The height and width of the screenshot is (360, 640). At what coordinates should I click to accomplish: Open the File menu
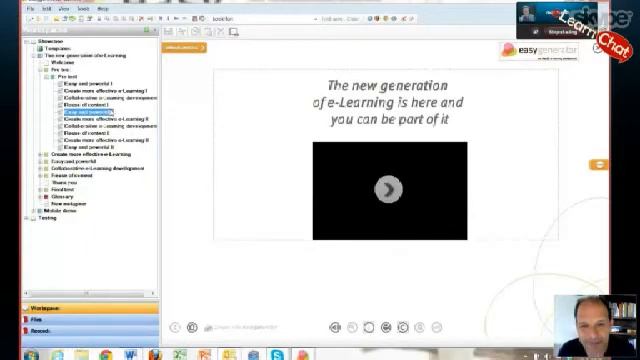click(30, 9)
